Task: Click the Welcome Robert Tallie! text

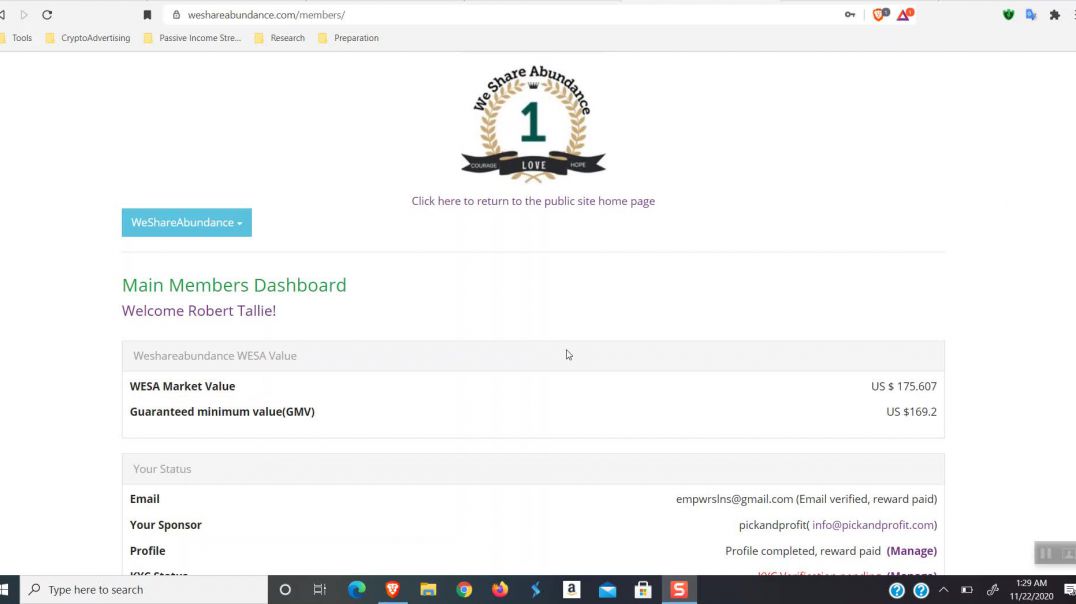Action: (x=199, y=311)
